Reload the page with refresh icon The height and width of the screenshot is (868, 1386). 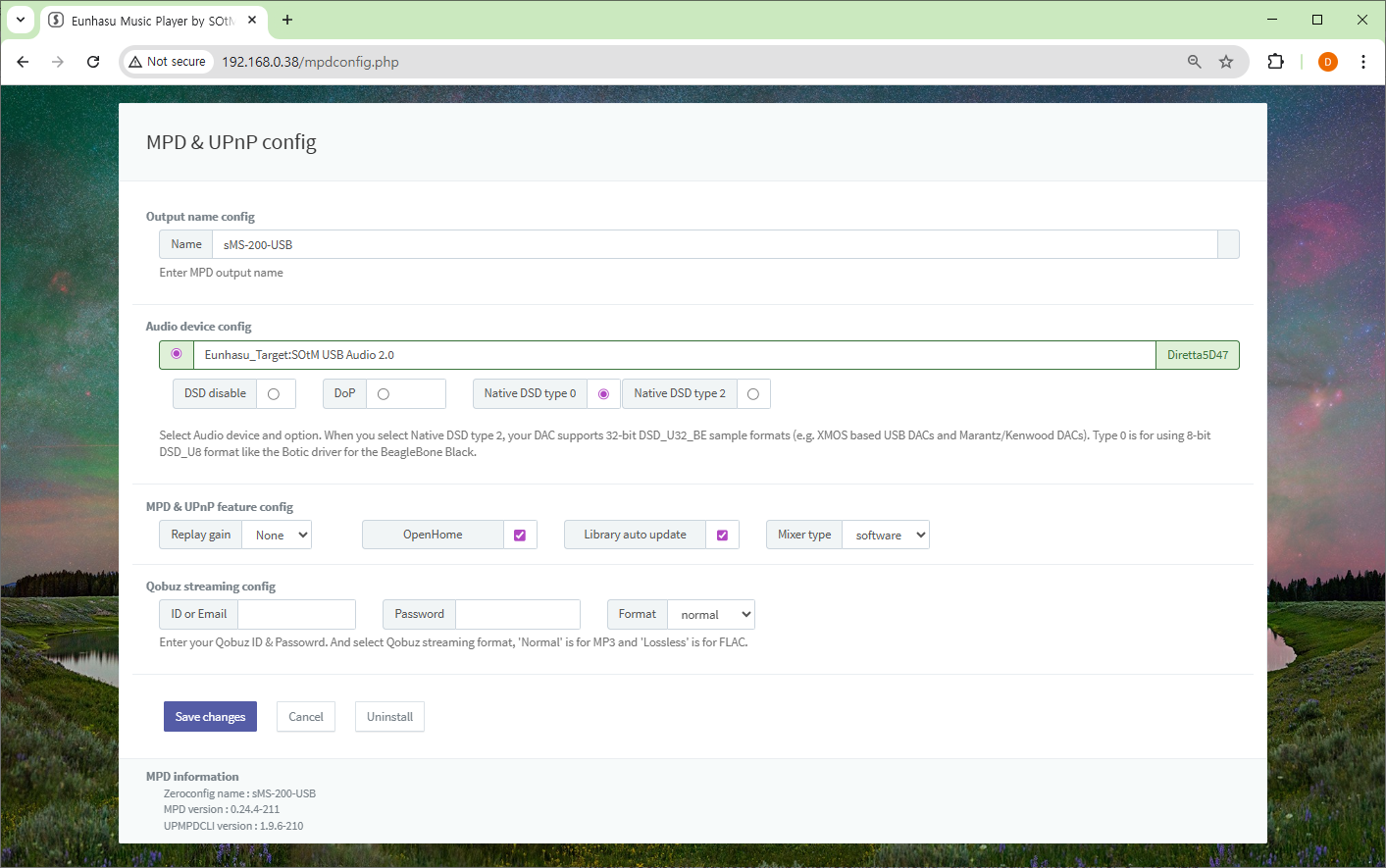(93, 62)
